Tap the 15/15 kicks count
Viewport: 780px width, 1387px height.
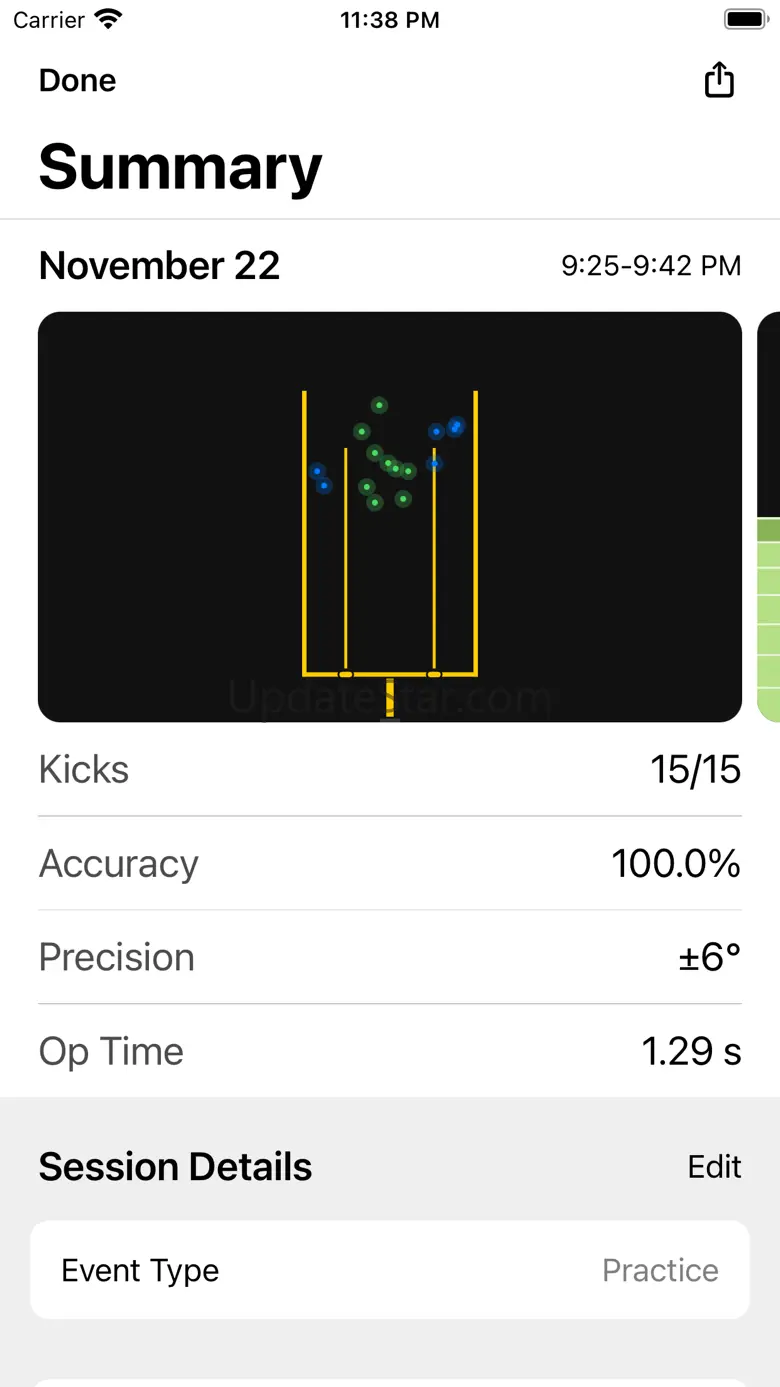[695, 769]
